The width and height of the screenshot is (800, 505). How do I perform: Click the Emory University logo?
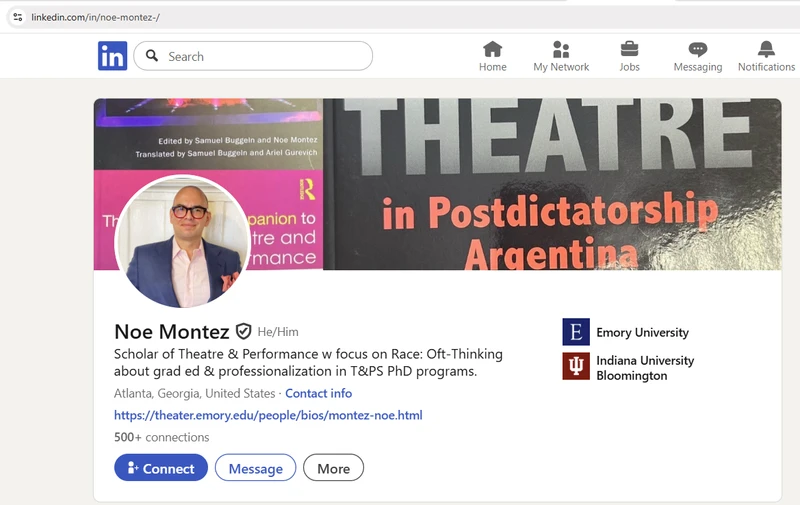click(x=576, y=332)
